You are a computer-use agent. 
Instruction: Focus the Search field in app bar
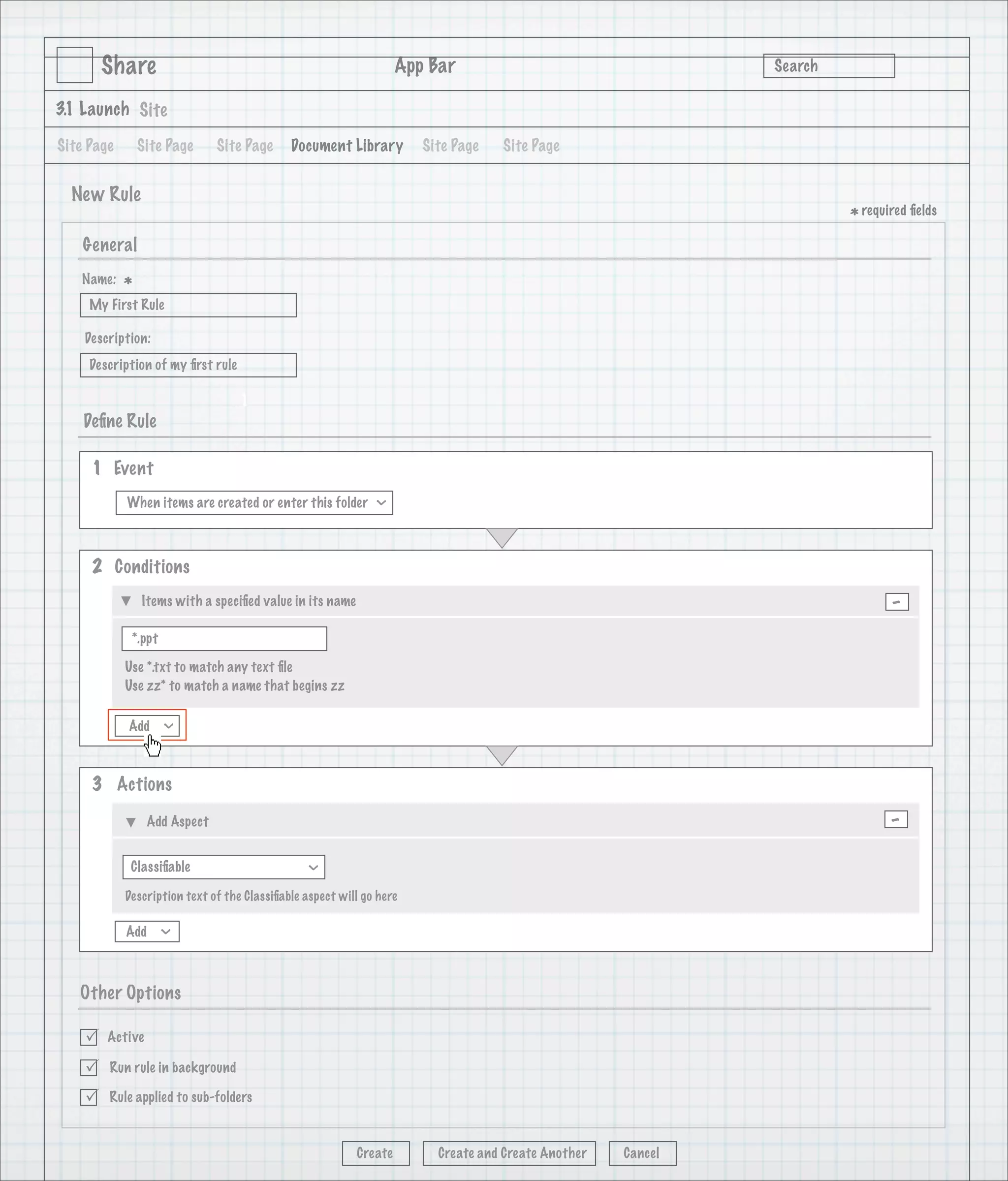[828, 66]
